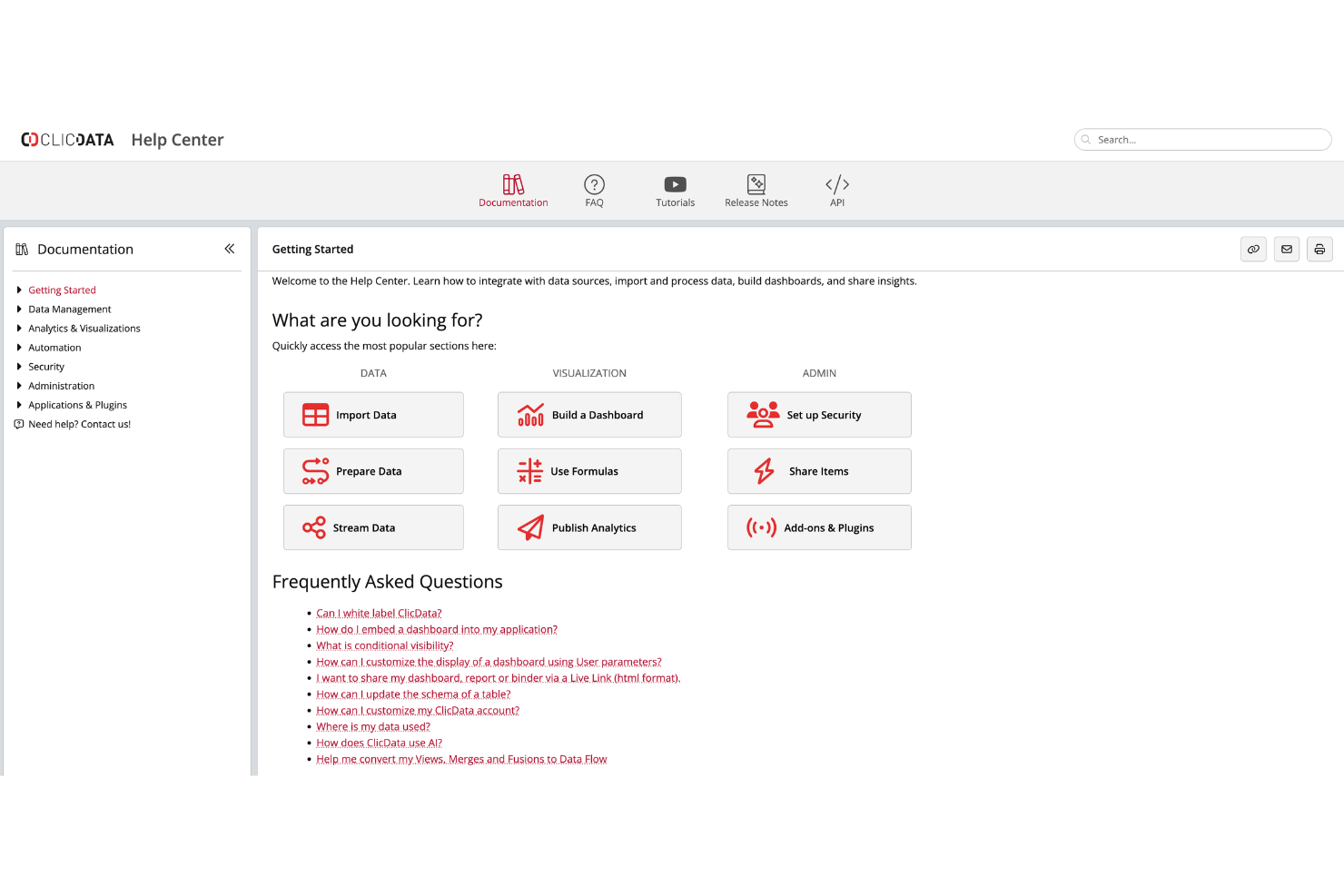Select Applications & Plugins in the sidebar
Image resolution: width=1344 pixels, height=896 pixels.
coord(77,405)
